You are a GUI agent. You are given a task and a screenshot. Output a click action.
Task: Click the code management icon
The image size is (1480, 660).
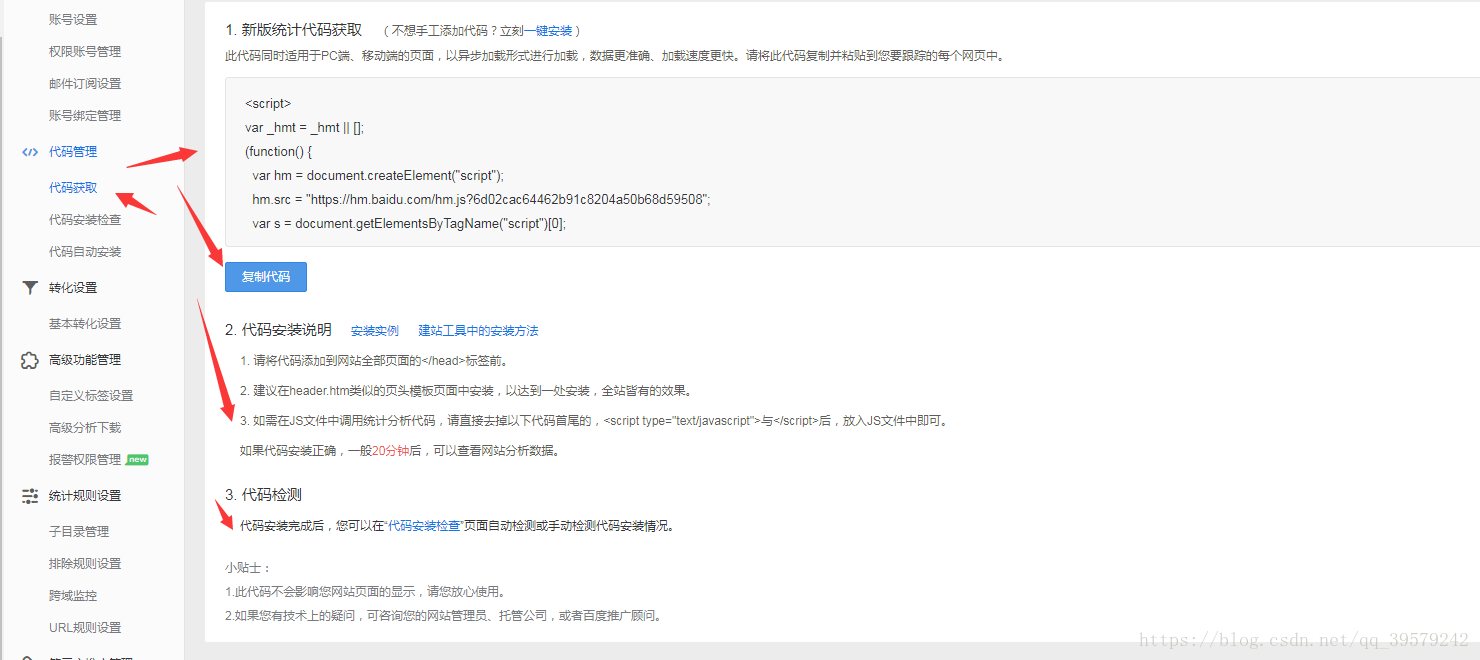coord(30,152)
